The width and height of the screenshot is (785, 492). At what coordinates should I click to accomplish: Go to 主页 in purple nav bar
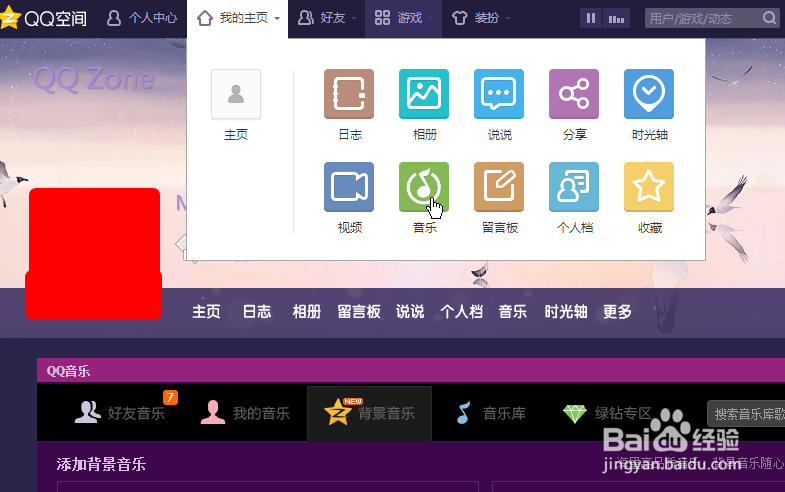click(x=206, y=312)
